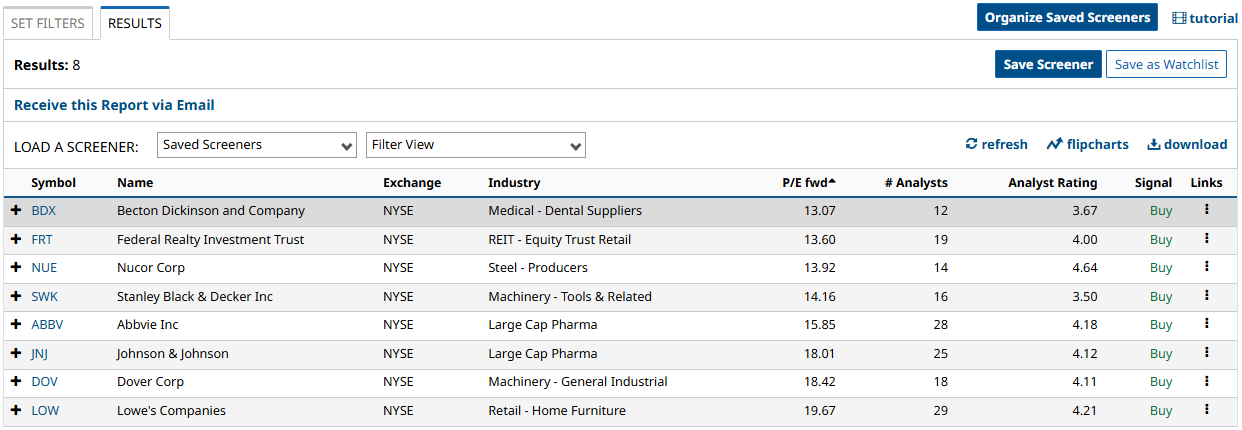Open the tutorial video icon link
1242x430 pixels.
click(x=1179, y=18)
